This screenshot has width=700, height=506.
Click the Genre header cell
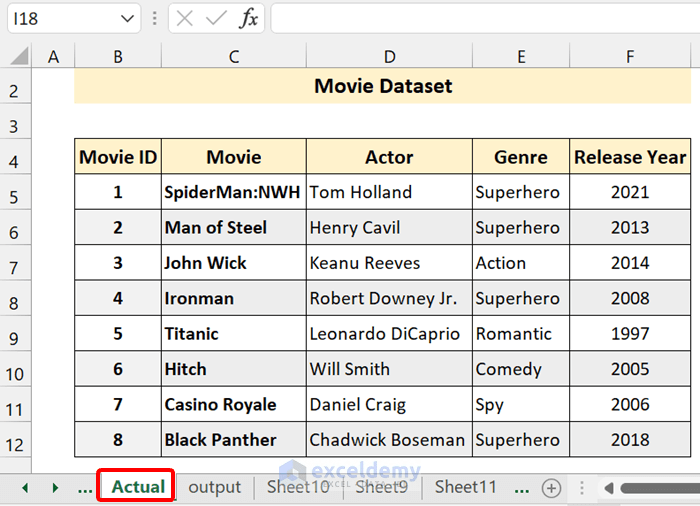click(521, 157)
